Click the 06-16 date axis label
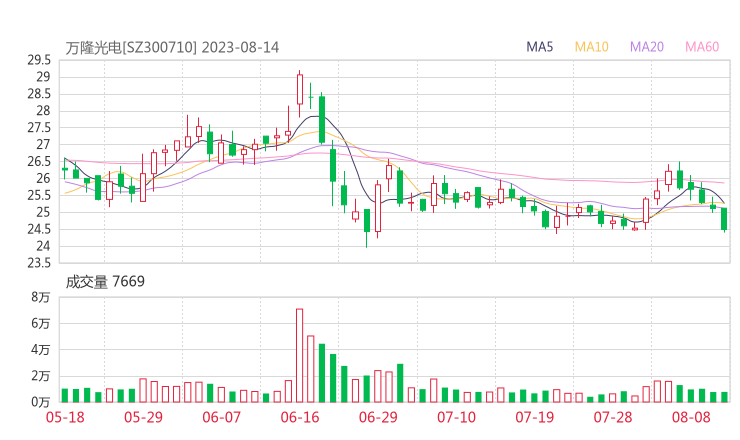Image resolution: width=740 pixels, height=440 pixels. [x=300, y=417]
